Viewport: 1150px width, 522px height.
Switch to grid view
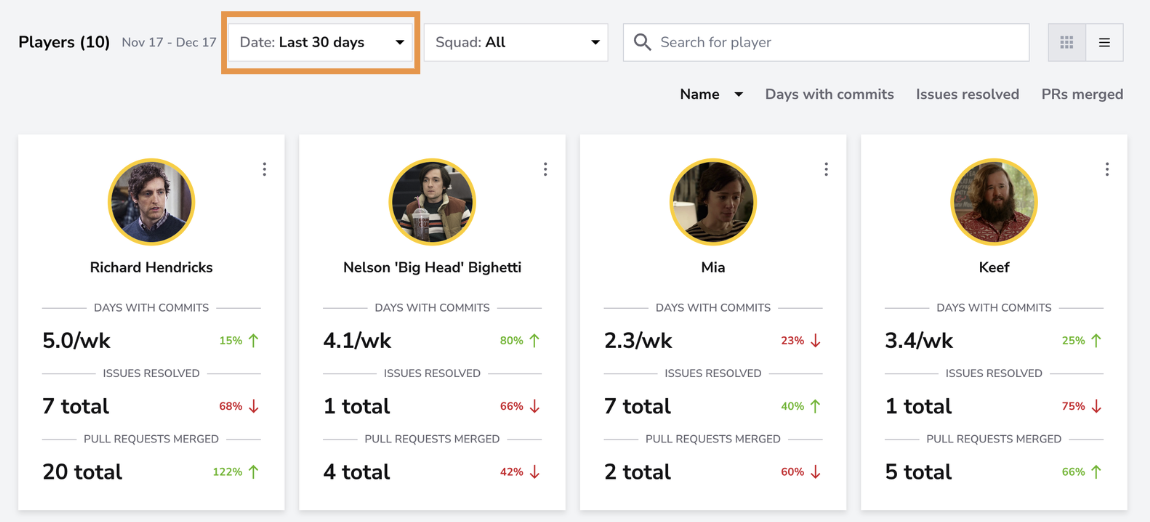tap(1067, 43)
